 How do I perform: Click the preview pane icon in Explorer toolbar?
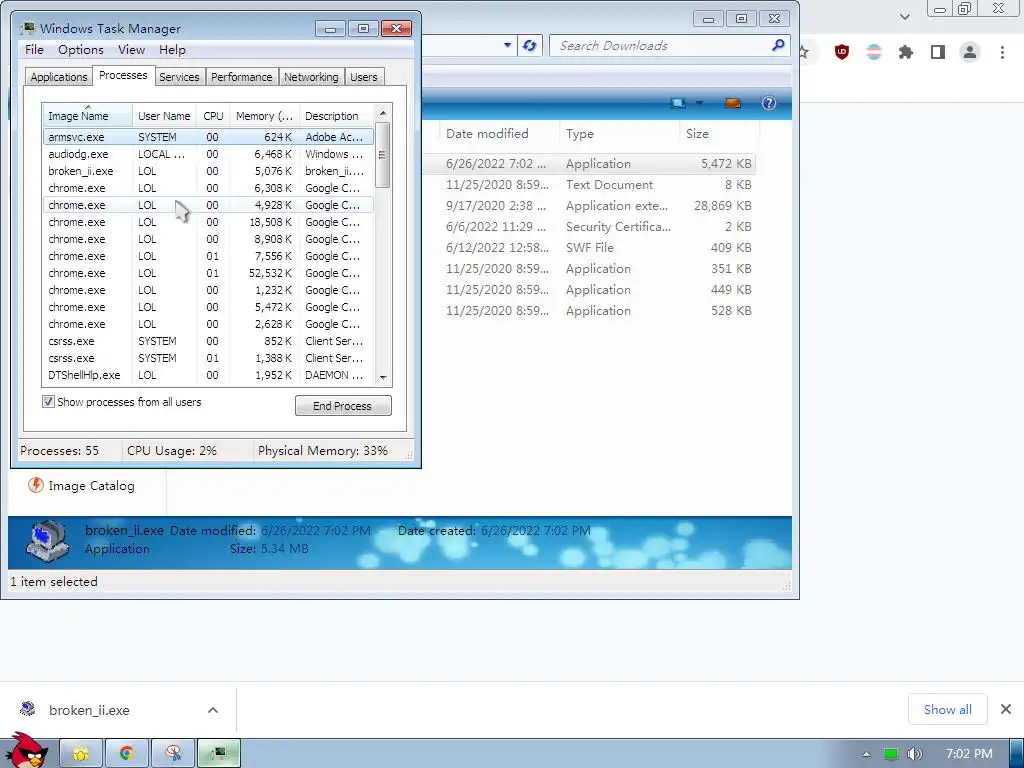tap(733, 103)
